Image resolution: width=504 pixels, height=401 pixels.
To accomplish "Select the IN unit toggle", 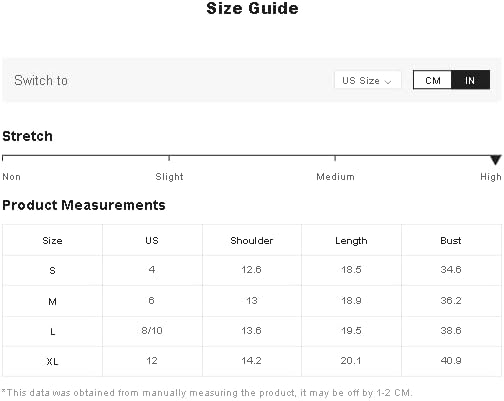I will (x=470, y=80).
